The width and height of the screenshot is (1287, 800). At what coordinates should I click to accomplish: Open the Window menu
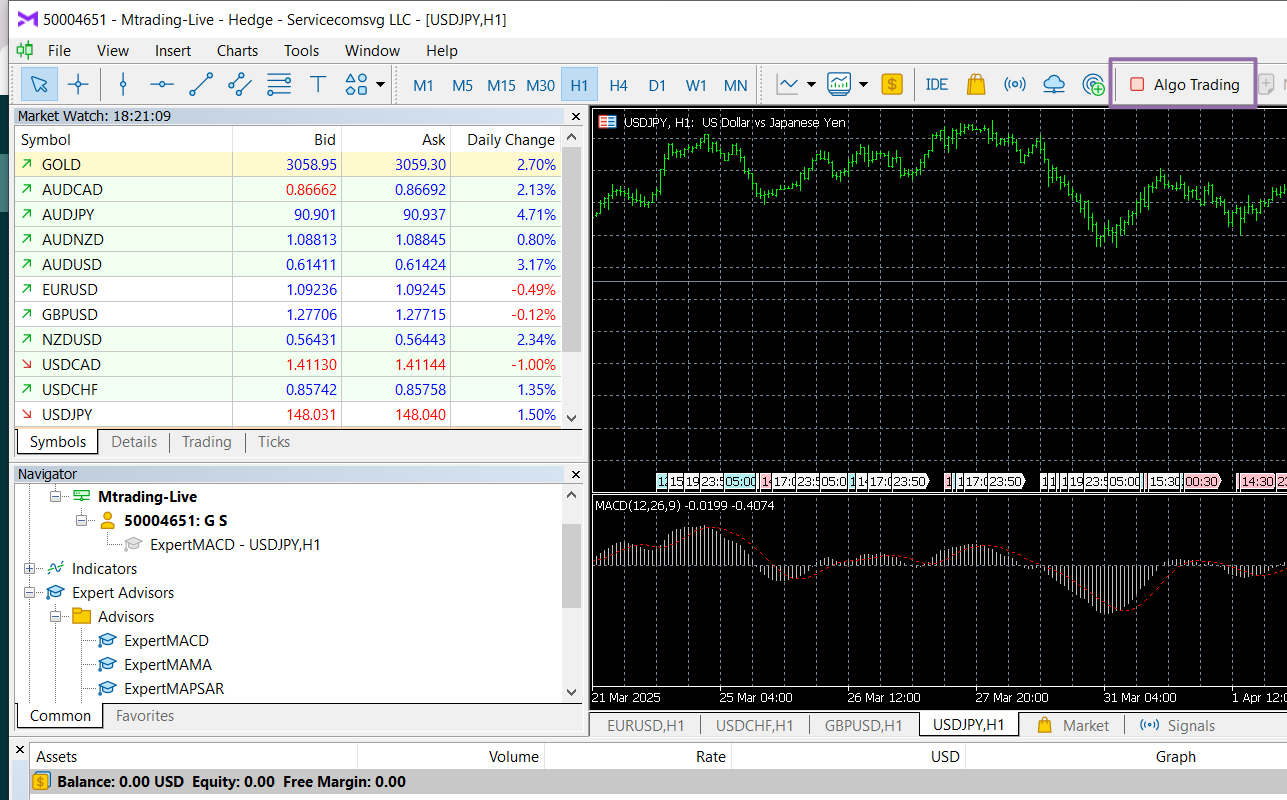(372, 50)
